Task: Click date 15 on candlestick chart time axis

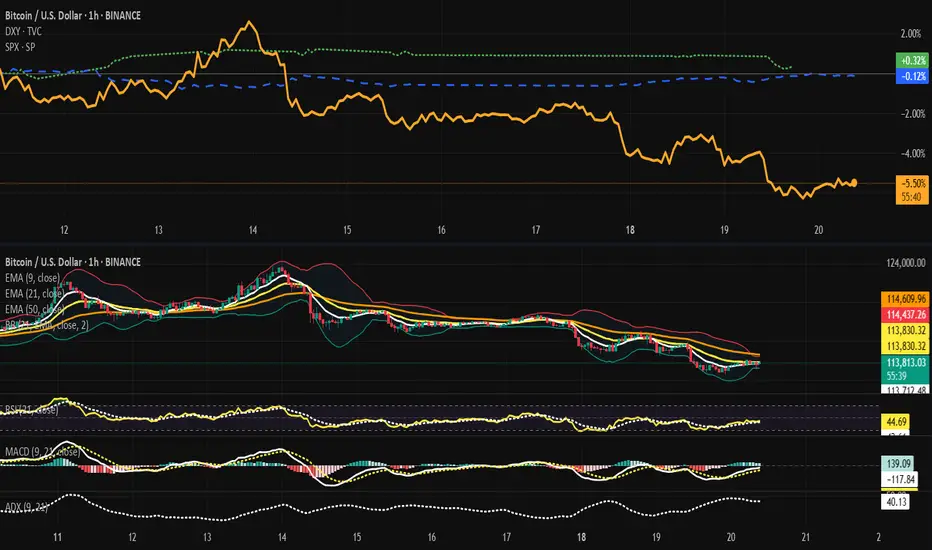Action: coord(357,537)
